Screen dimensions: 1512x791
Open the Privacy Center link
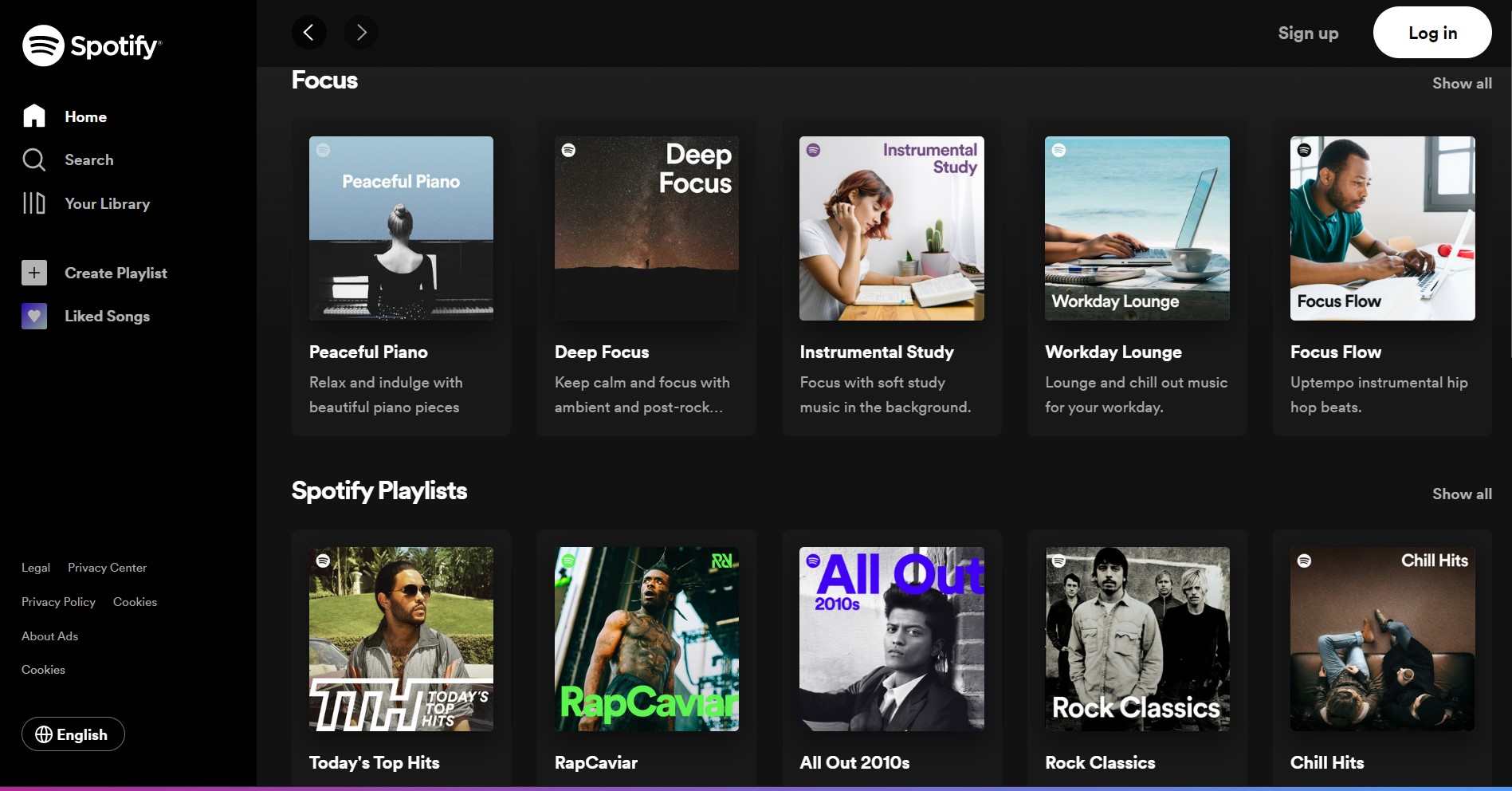tap(107, 568)
